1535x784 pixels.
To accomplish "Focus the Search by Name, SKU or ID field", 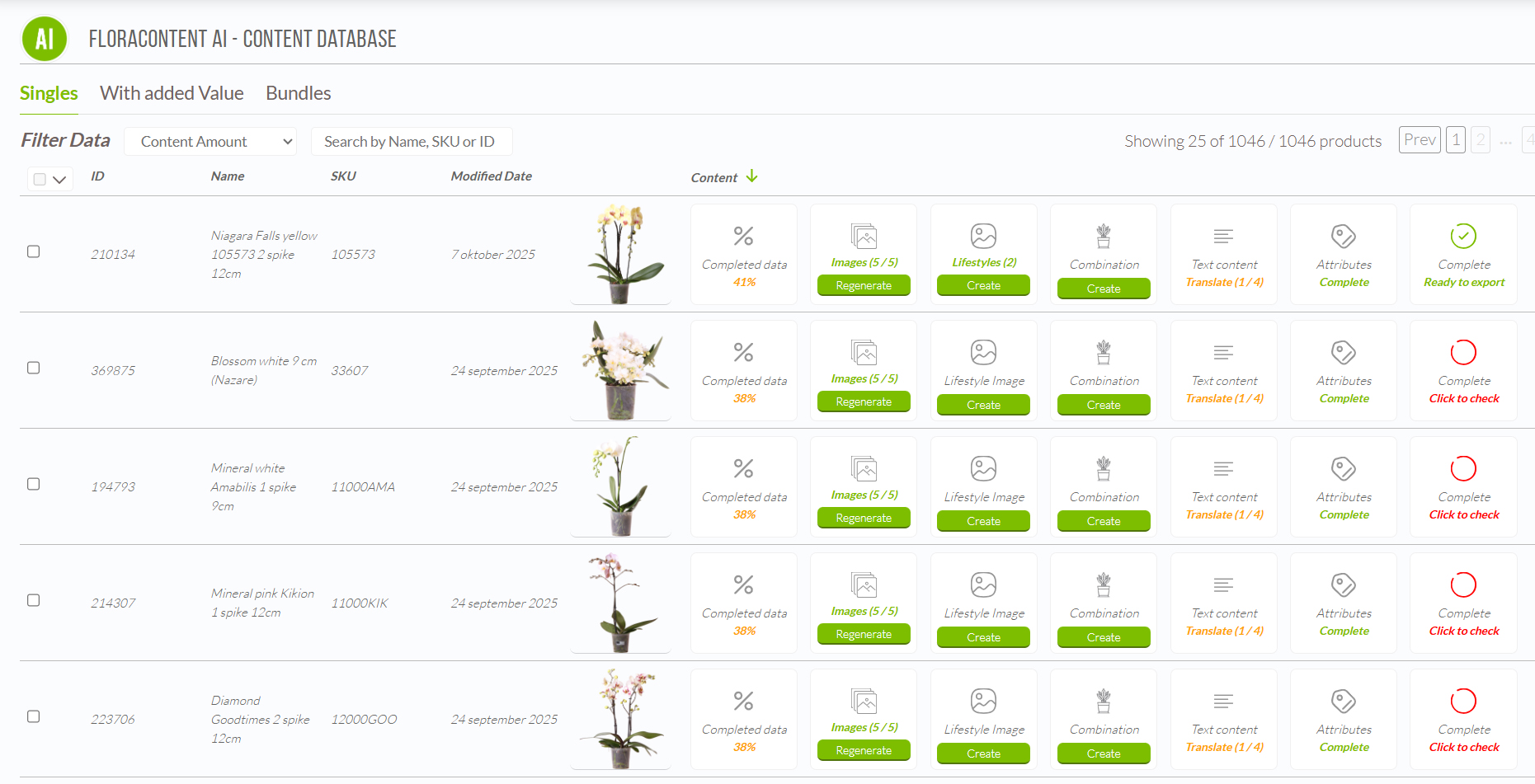I will tap(411, 142).
